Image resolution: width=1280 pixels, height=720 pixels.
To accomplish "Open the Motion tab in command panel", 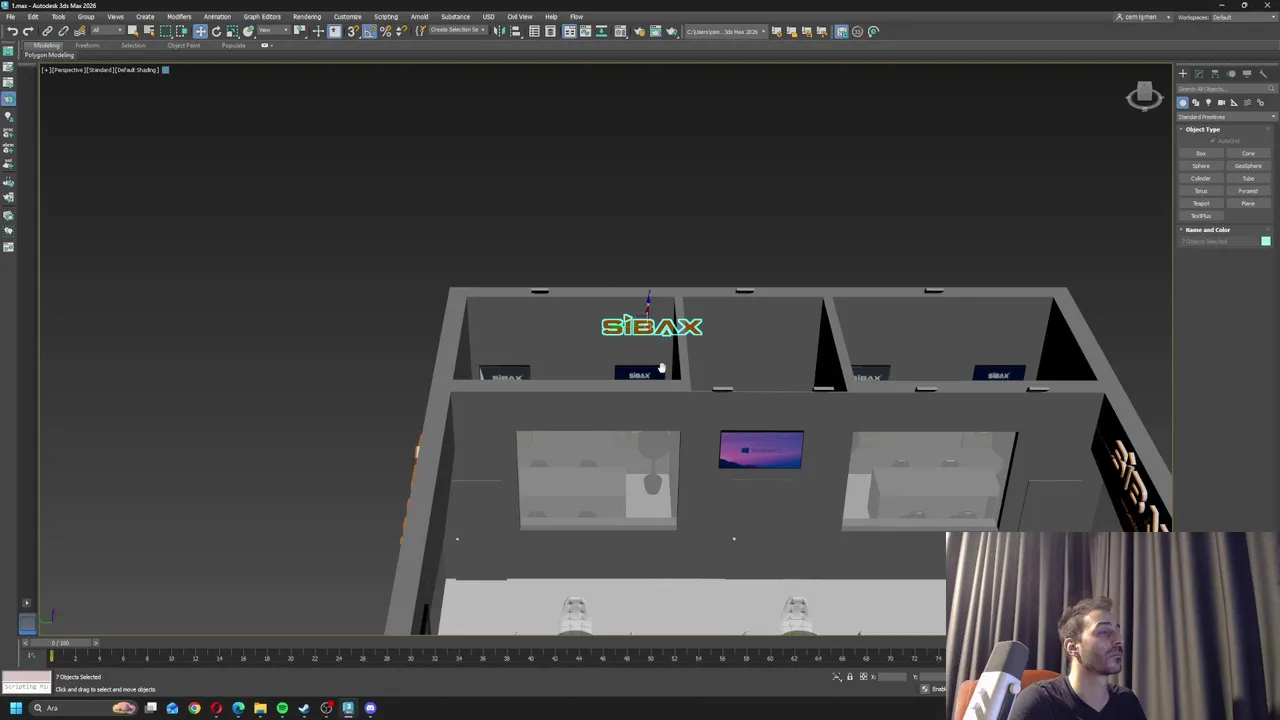I will (x=1231, y=73).
